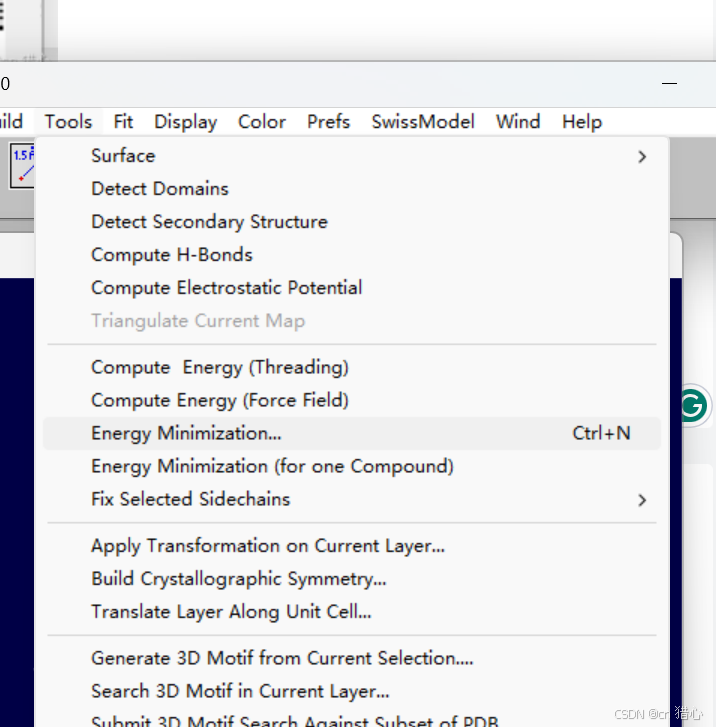
Task: Choose Detect Secondary Structure
Action: click(352, 222)
